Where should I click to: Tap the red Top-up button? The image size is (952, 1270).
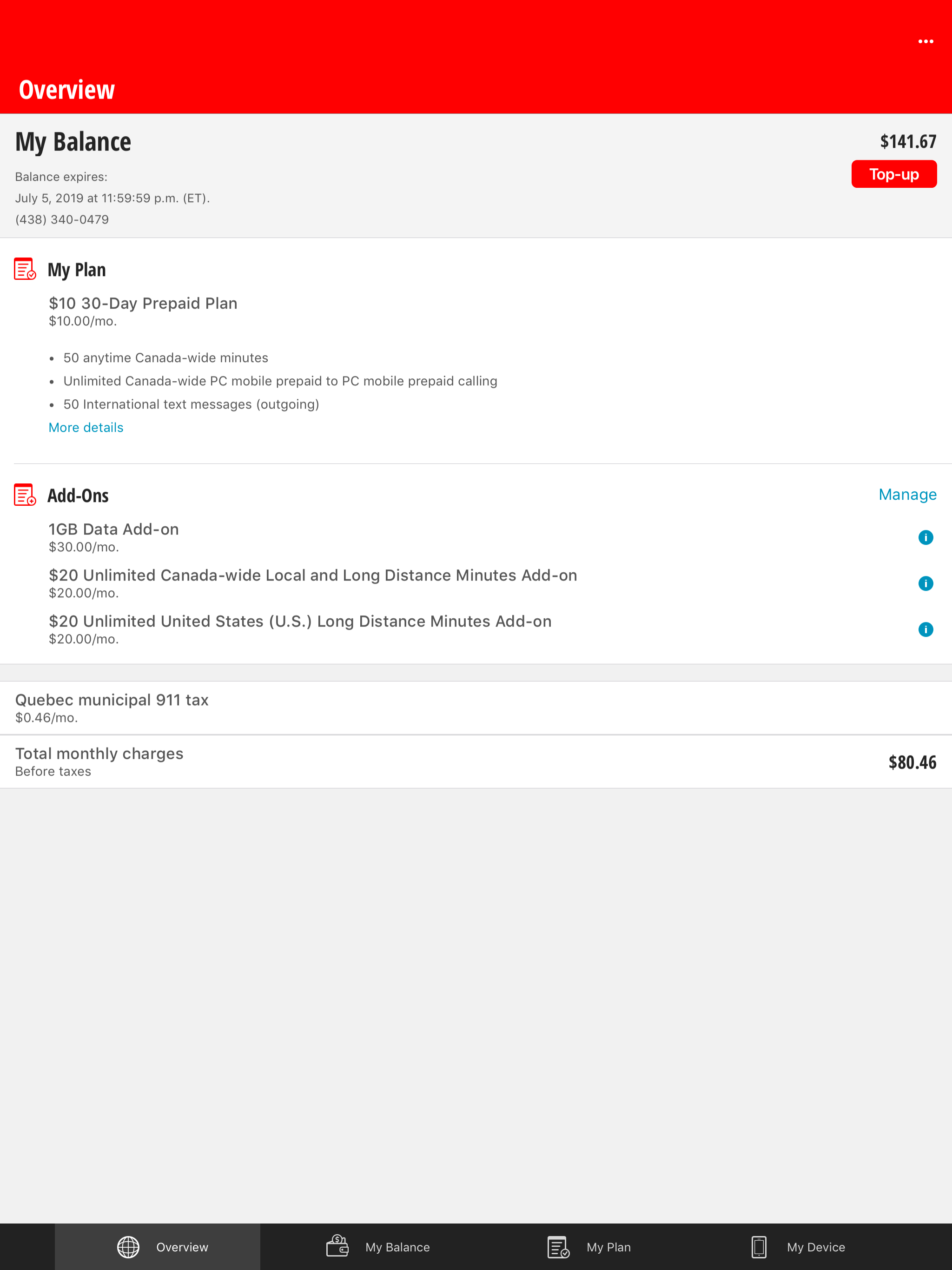click(894, 174)
